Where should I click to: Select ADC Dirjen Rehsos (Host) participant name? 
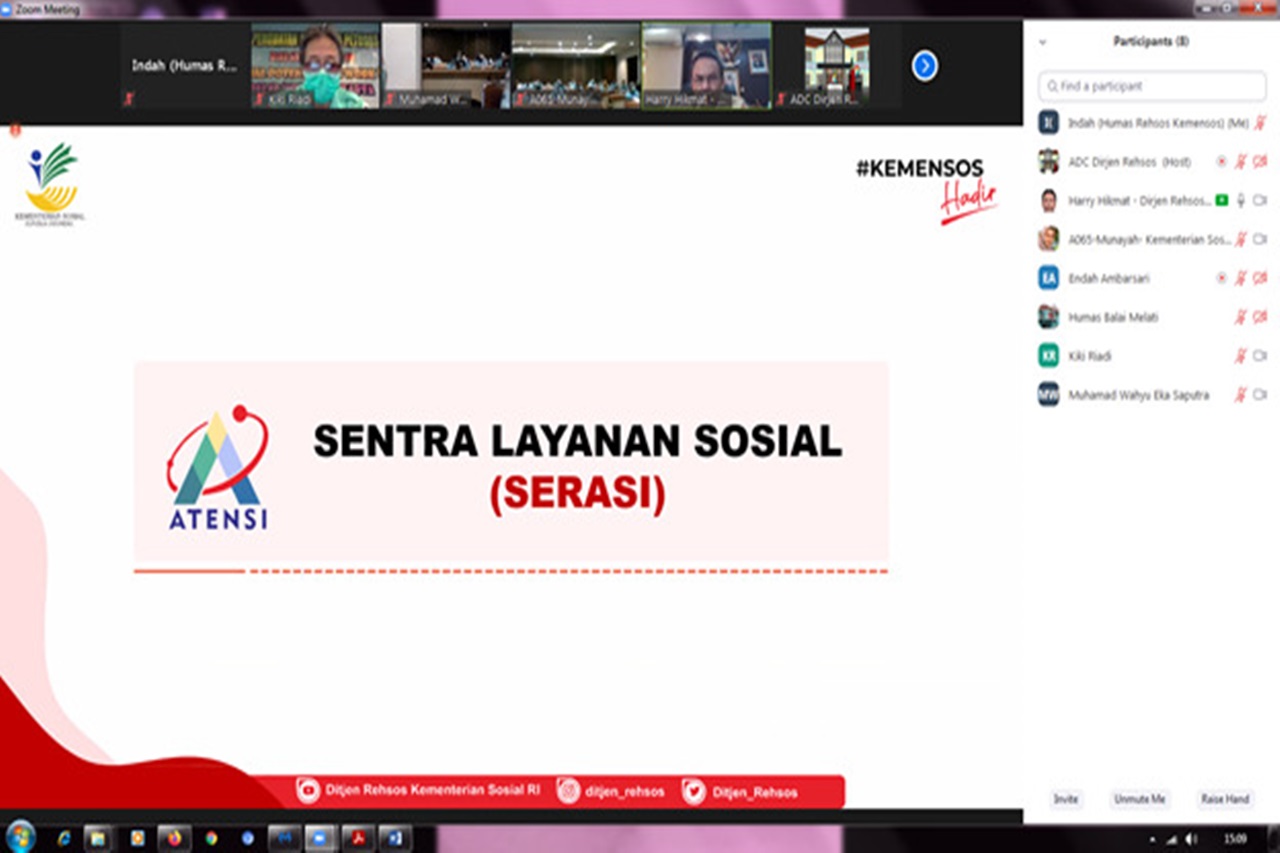pos(1129,161)
